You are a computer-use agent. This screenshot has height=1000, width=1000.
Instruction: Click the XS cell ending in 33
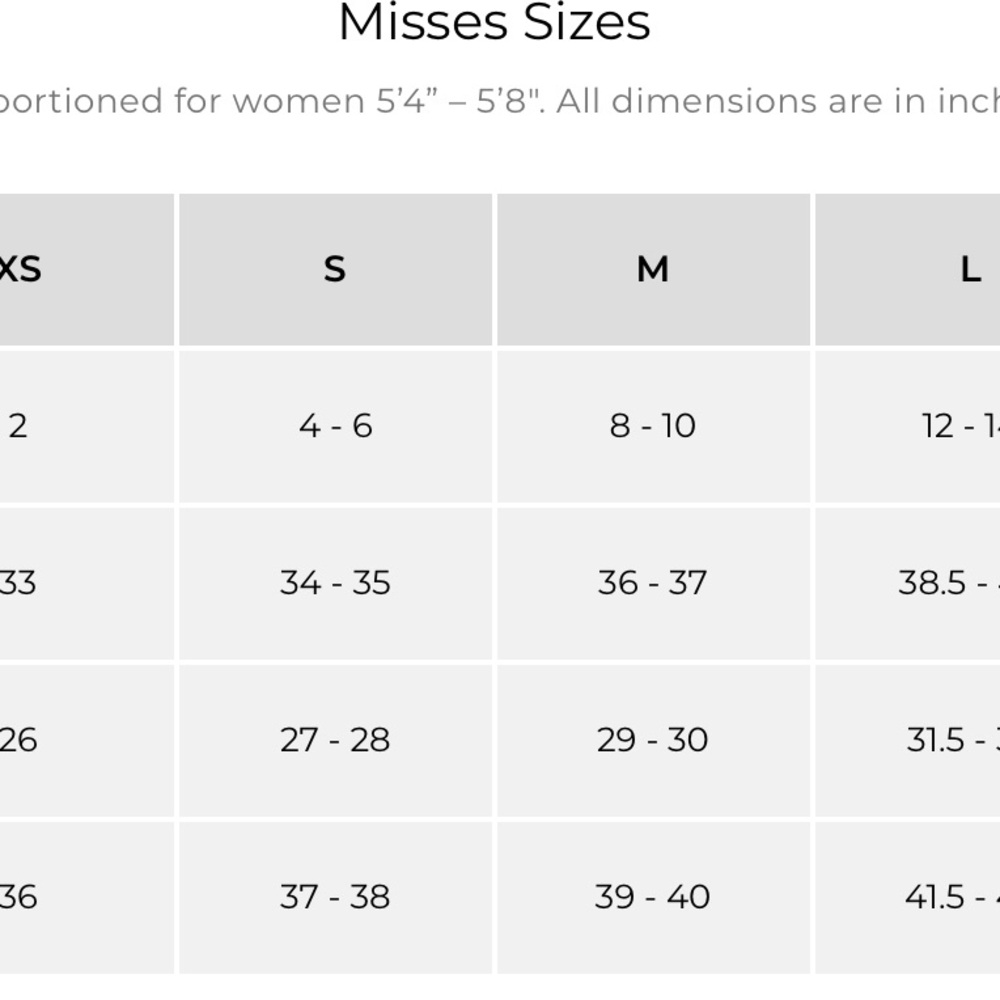(x=18, y=583)
